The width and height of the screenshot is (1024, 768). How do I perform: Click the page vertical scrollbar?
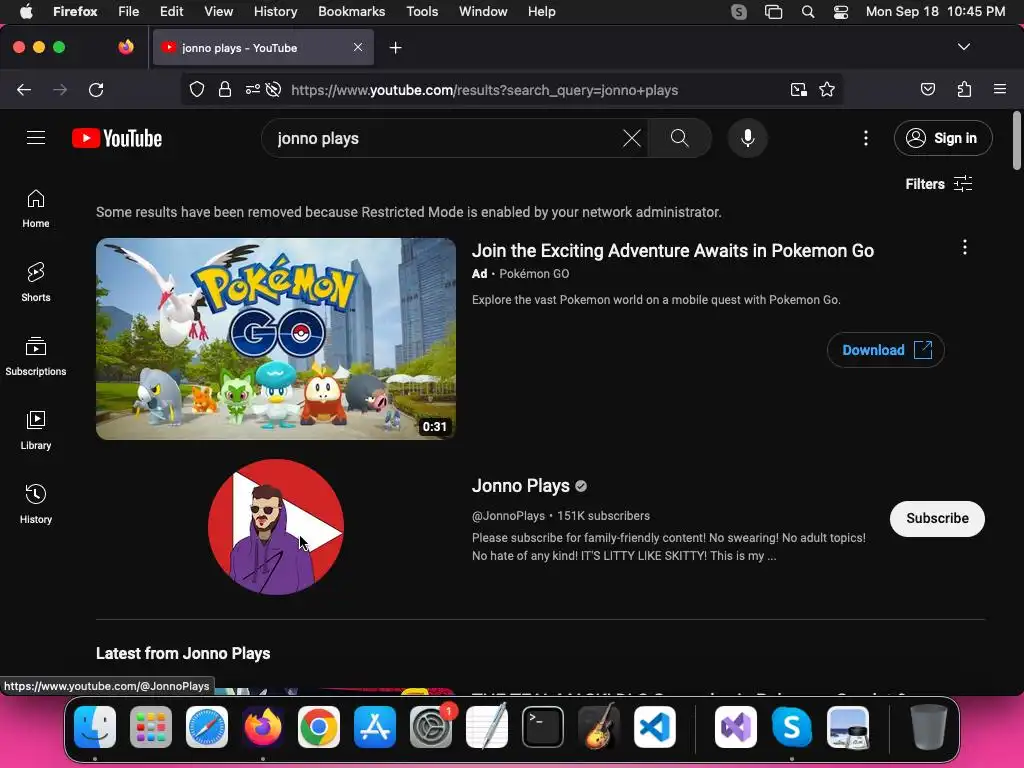[x=1017, y=140]
